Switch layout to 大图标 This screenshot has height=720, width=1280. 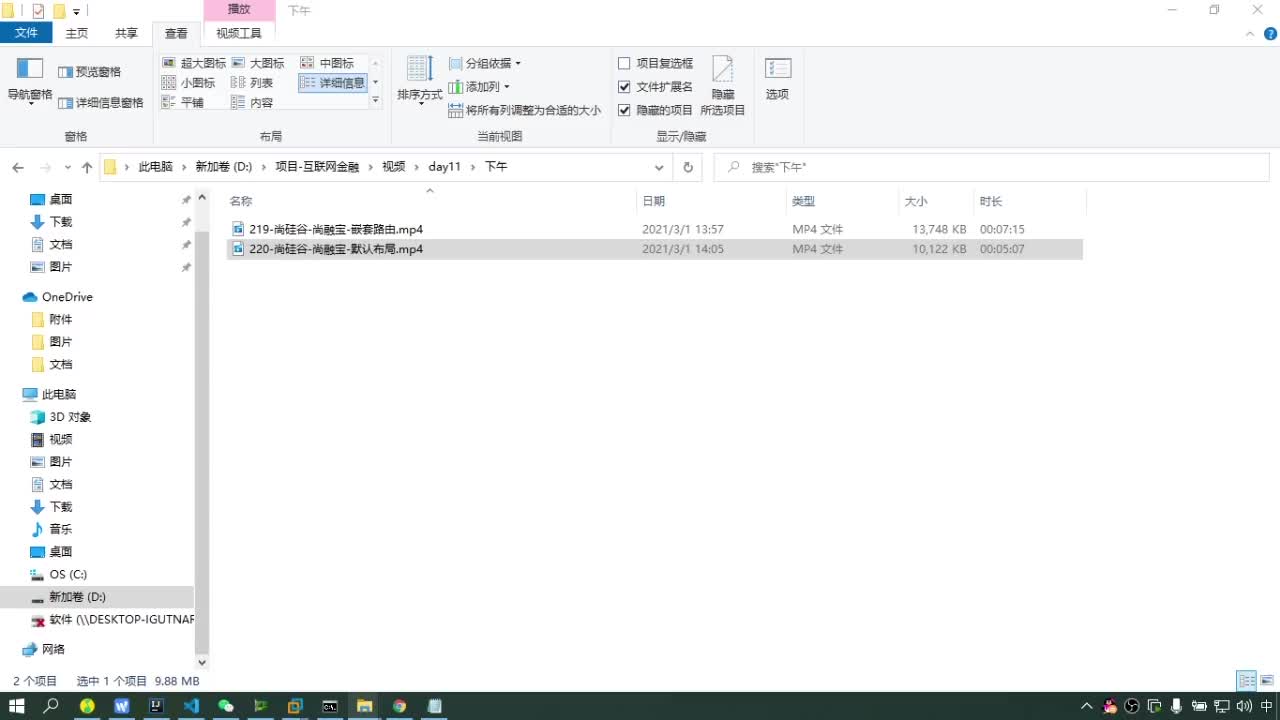[x=258, y=63]
